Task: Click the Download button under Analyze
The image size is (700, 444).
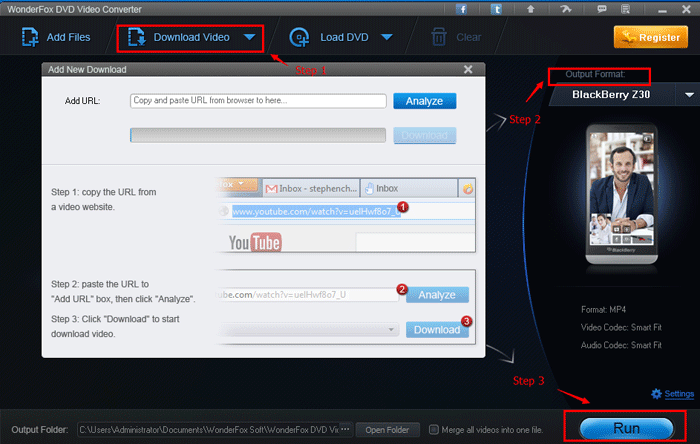Action: point(425,135)
